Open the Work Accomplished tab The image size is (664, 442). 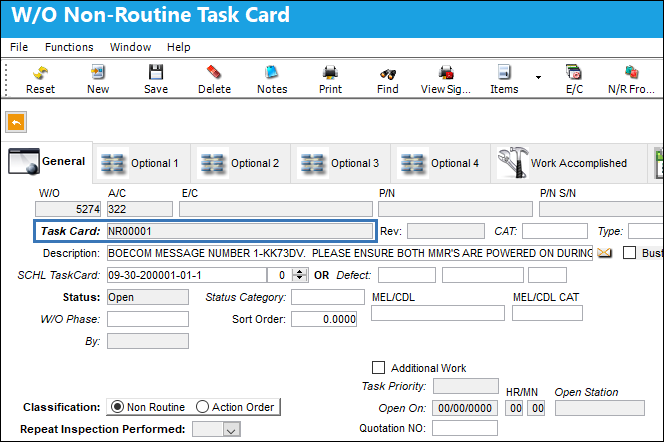(x=568, y=163)
